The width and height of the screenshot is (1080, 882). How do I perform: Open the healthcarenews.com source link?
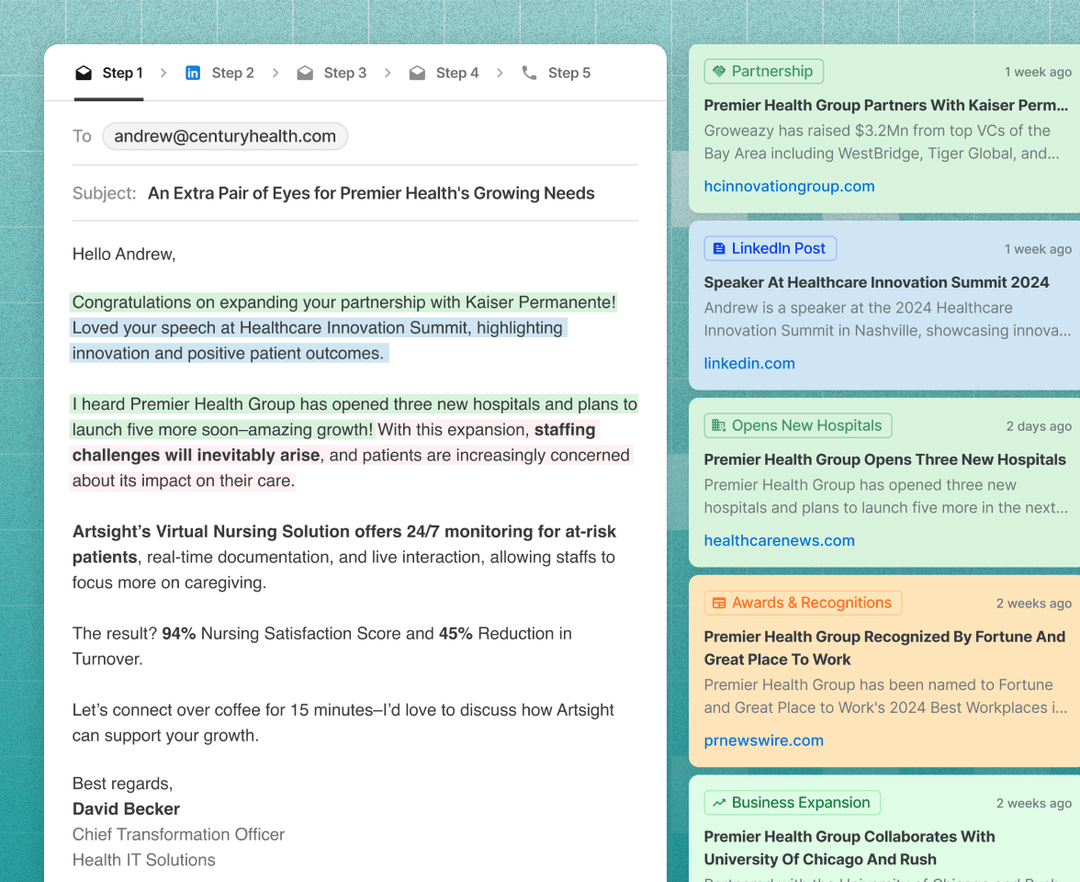point(779,541)
